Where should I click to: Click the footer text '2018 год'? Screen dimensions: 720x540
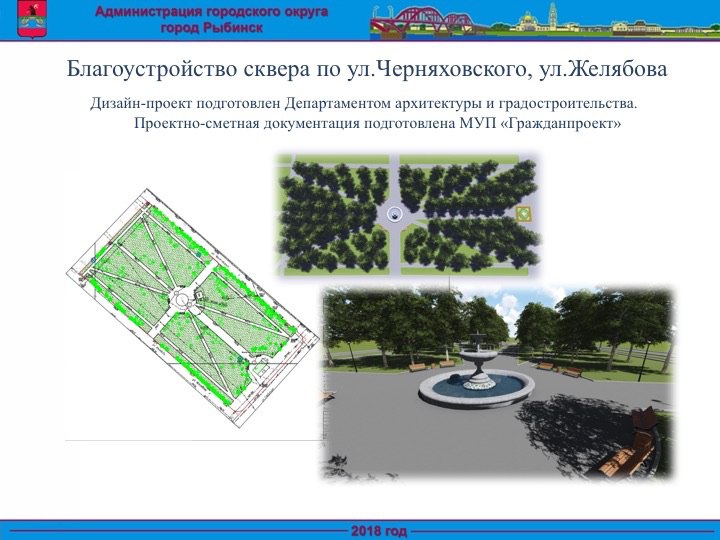click(379, 531)
